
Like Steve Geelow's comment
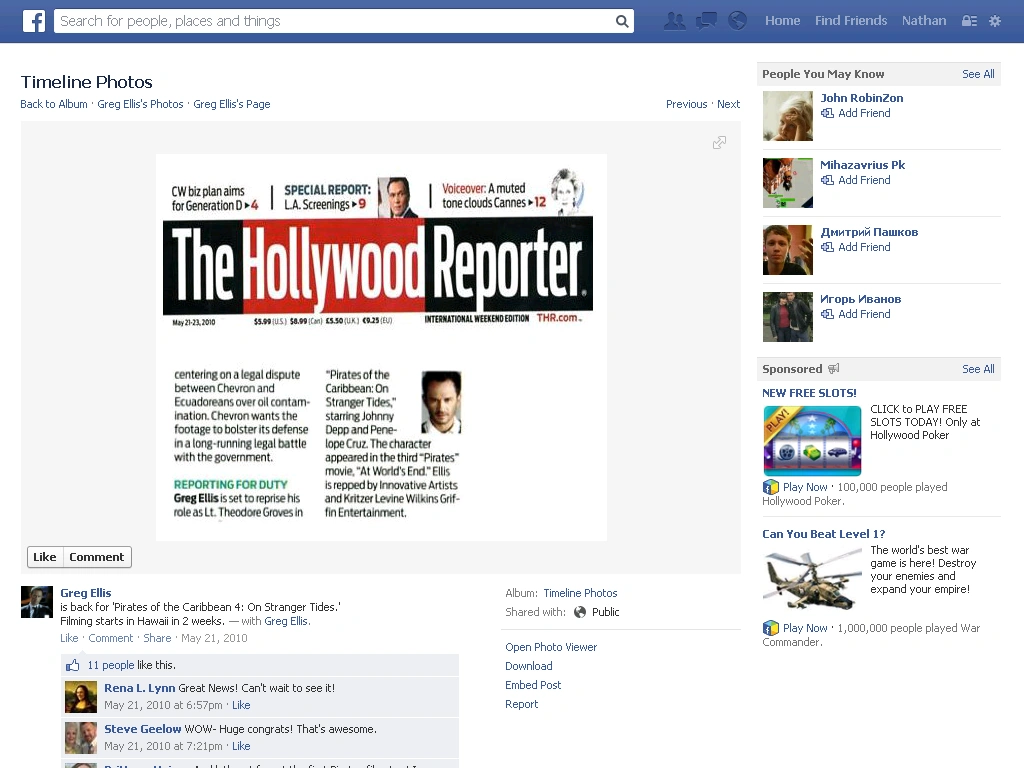[241, 746]
